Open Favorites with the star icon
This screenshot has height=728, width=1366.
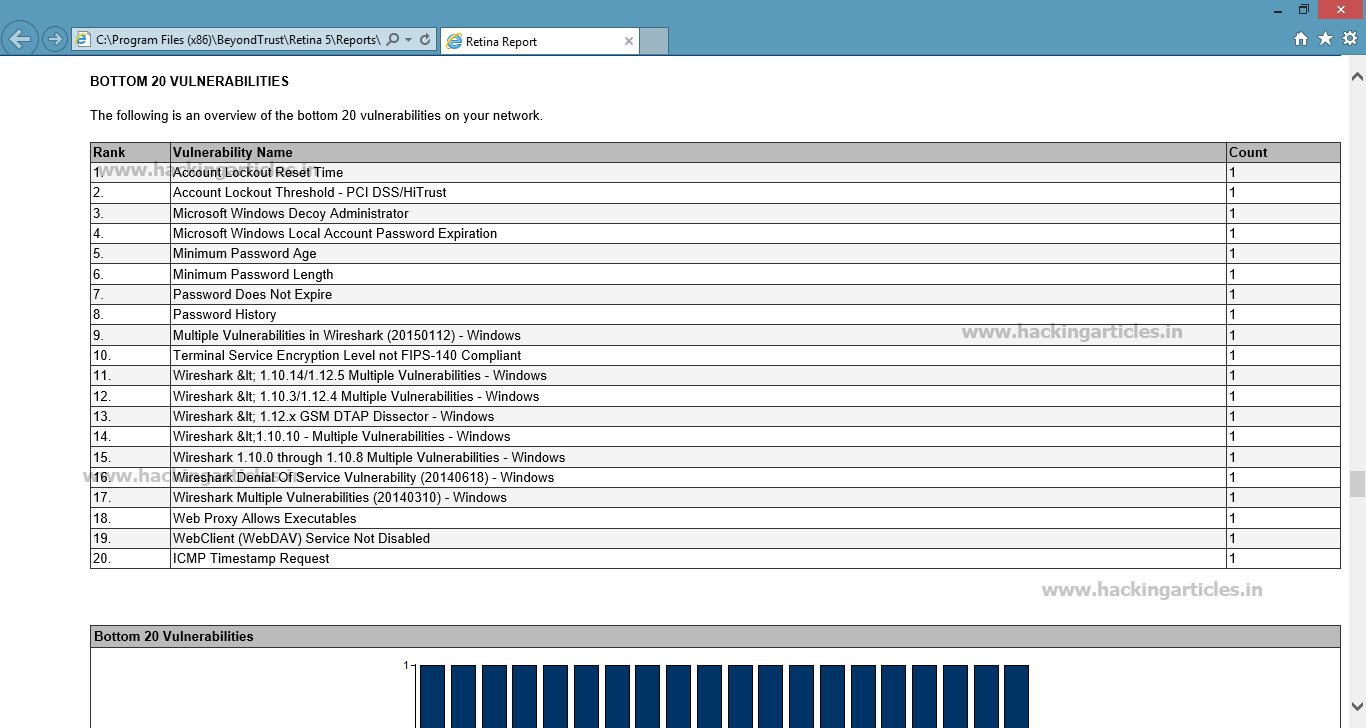[1325, 39]
